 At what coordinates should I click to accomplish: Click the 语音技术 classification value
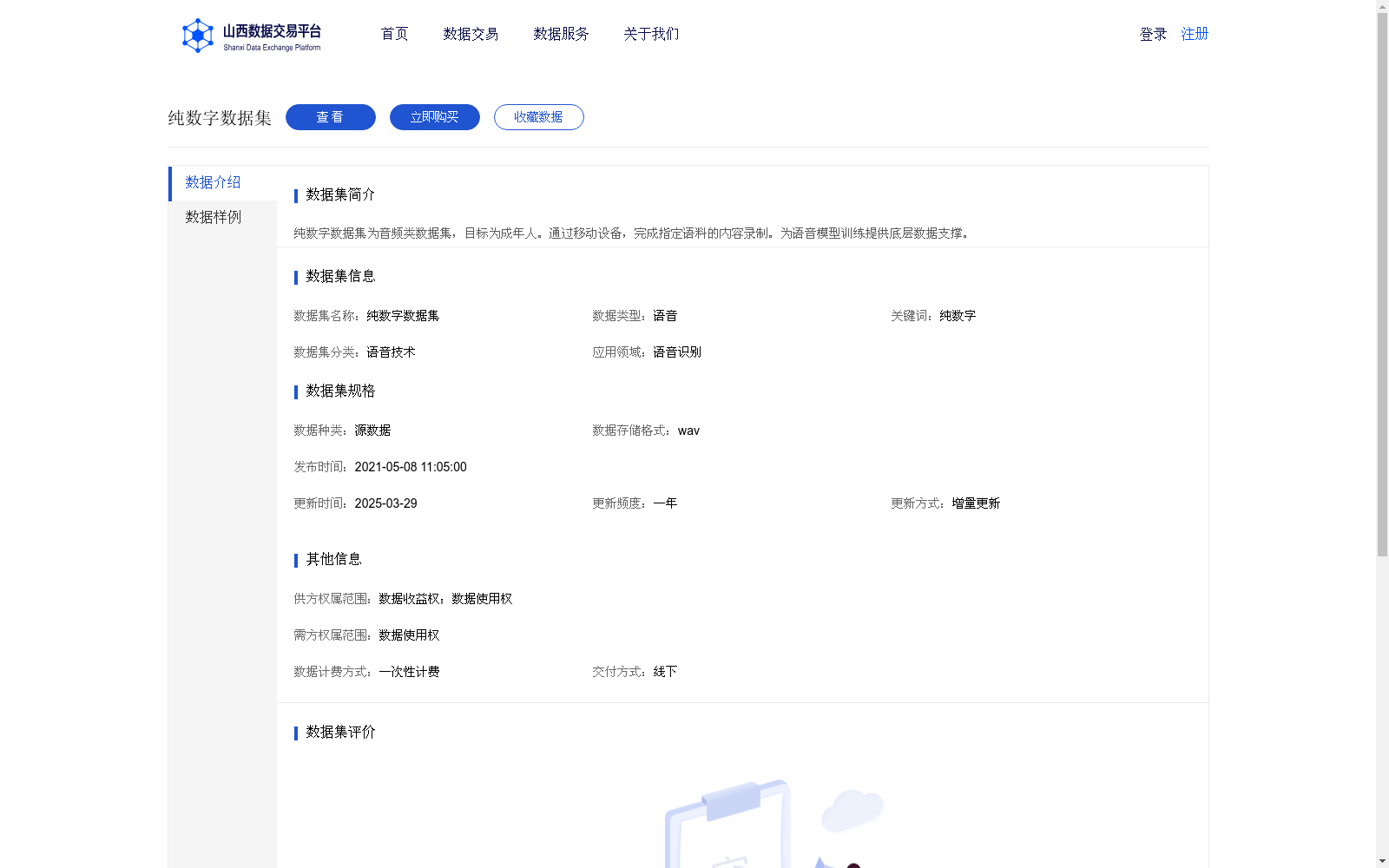(391, 352)
